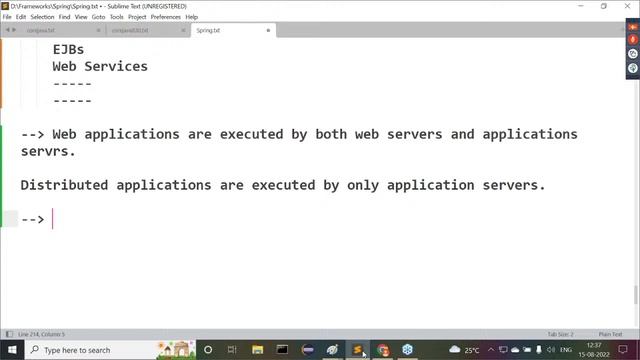The image size is (640, 360).
Task: Open Cortana circle icon
Action: [x=208, y=350]
